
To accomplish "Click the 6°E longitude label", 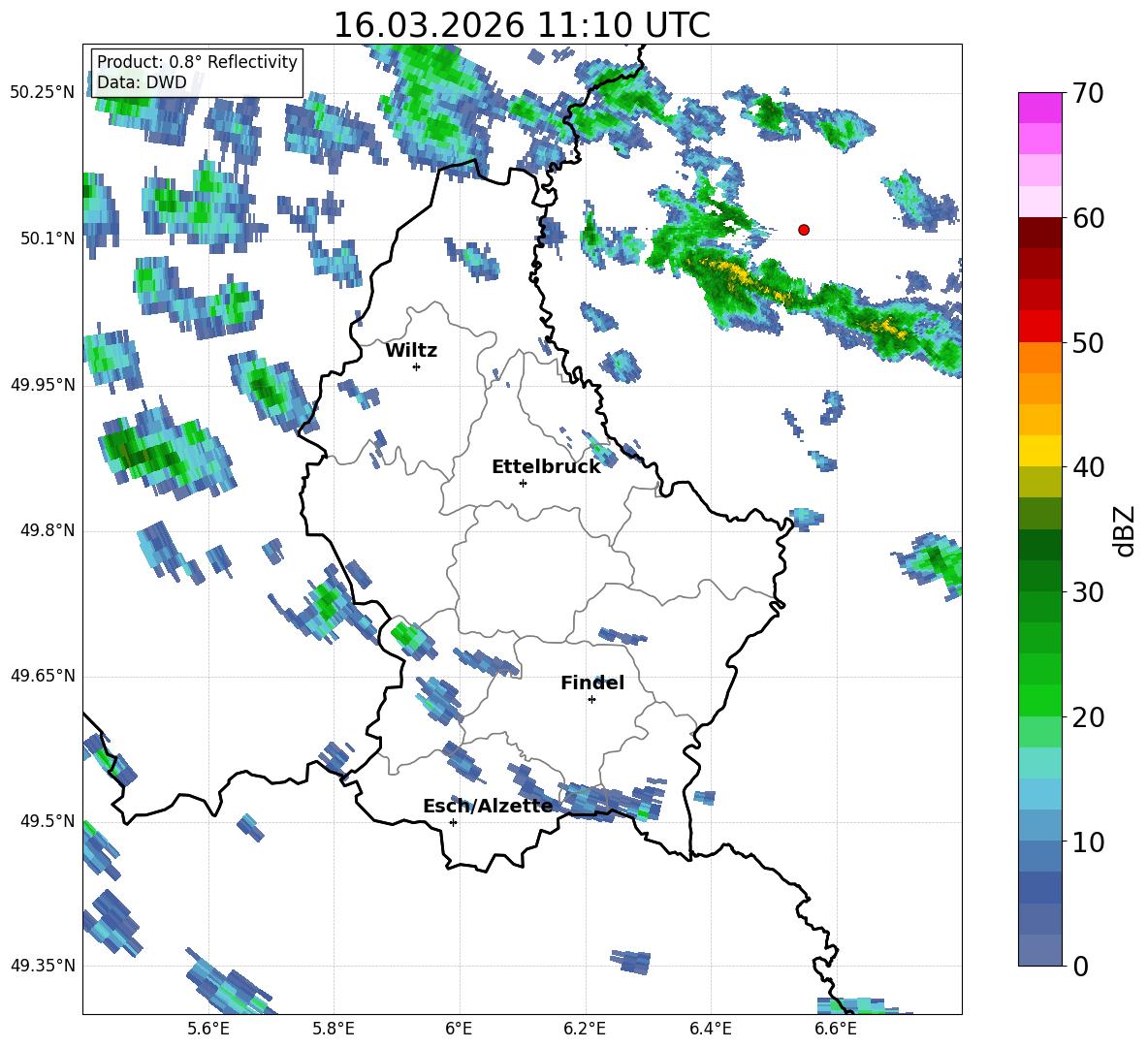I will [x=459, y=1029].
